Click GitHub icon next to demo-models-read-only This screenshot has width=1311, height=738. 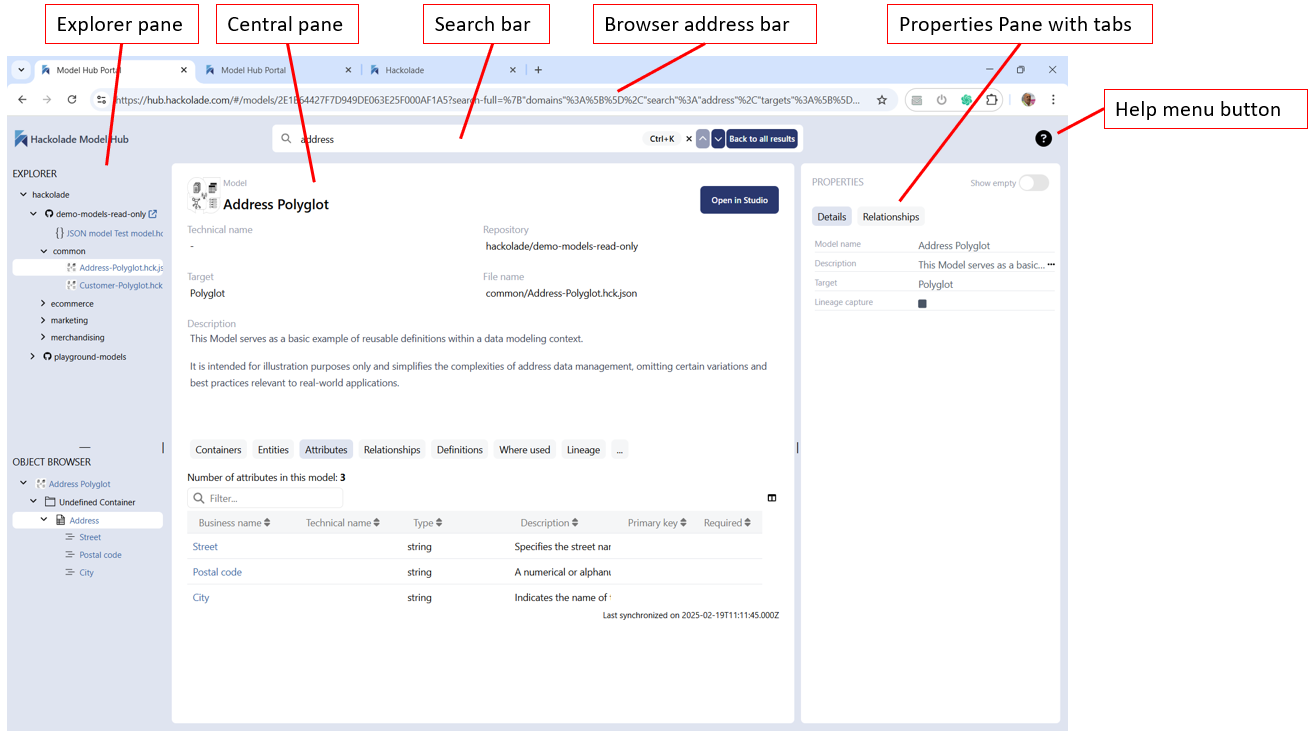pyautogui.click(x=48, y=214)
